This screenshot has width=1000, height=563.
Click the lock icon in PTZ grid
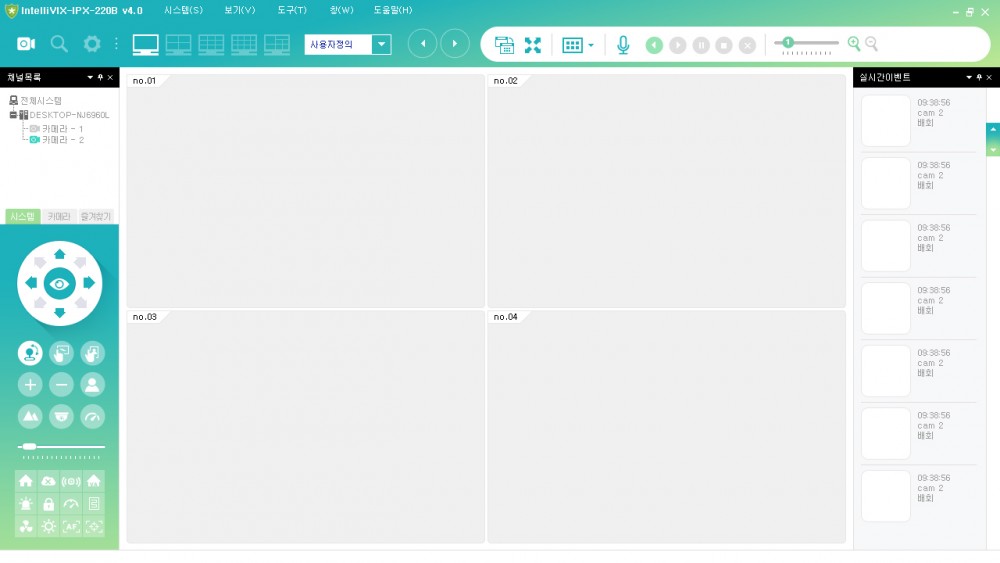(x=48, y=504)
